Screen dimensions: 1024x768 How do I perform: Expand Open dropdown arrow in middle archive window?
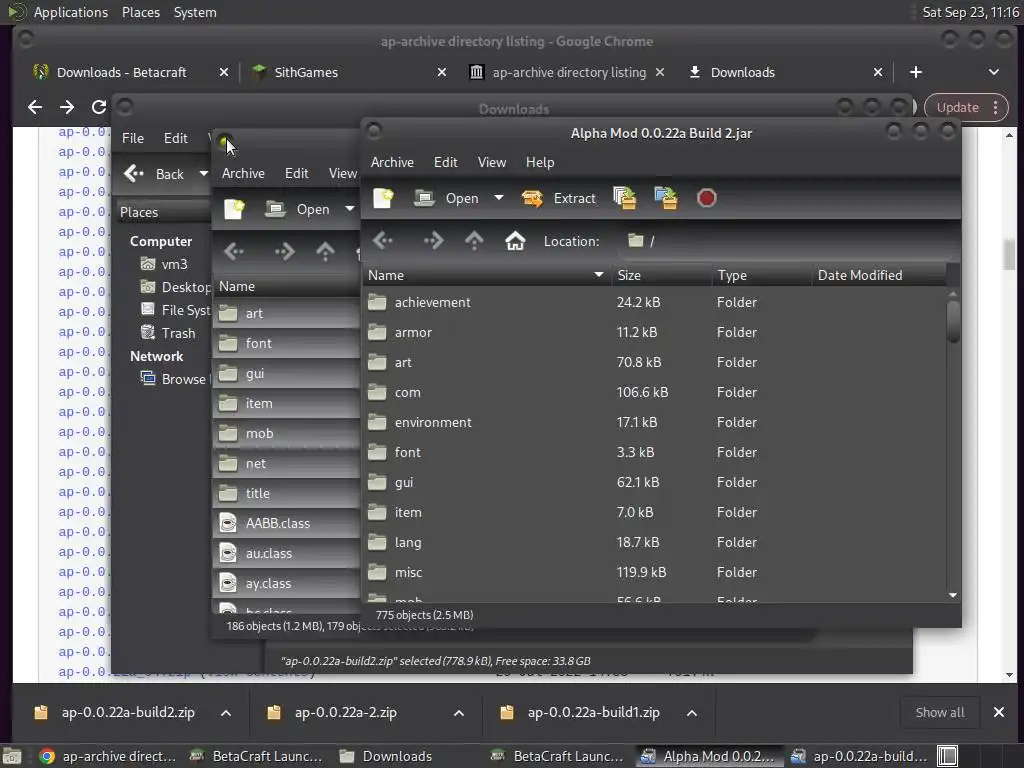point(350,209)
